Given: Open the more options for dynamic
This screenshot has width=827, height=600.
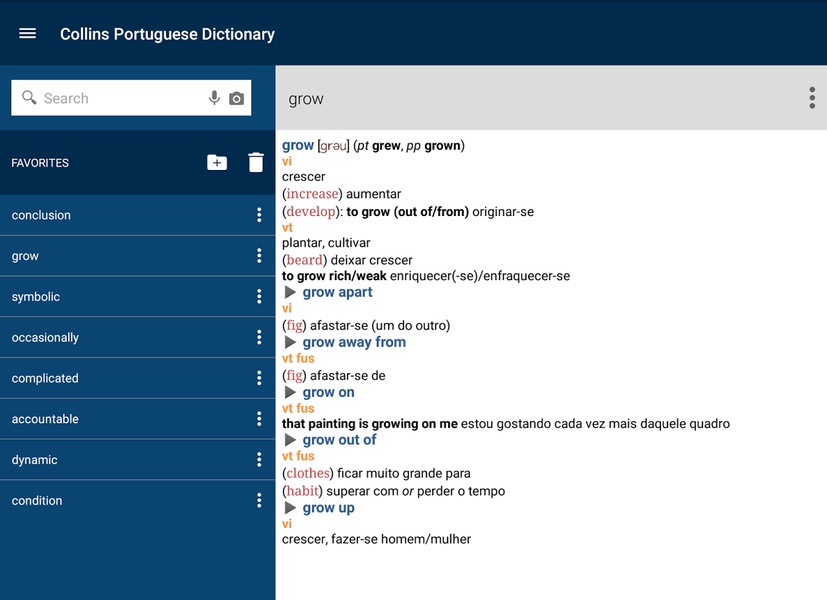Looking at the screenshot, I should click(x=259, y=459).
